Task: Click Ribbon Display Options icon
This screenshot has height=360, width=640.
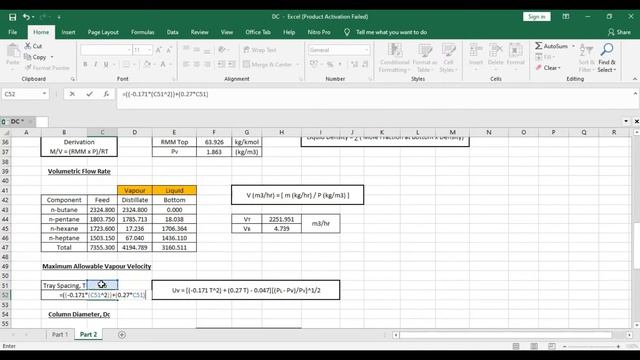Action: click(x=566, y=17)
